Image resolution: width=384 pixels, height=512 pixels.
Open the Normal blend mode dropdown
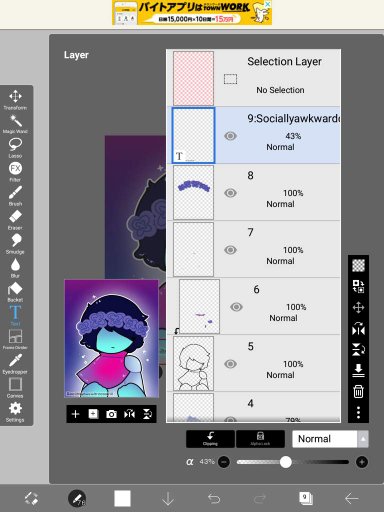pos(330,439)
